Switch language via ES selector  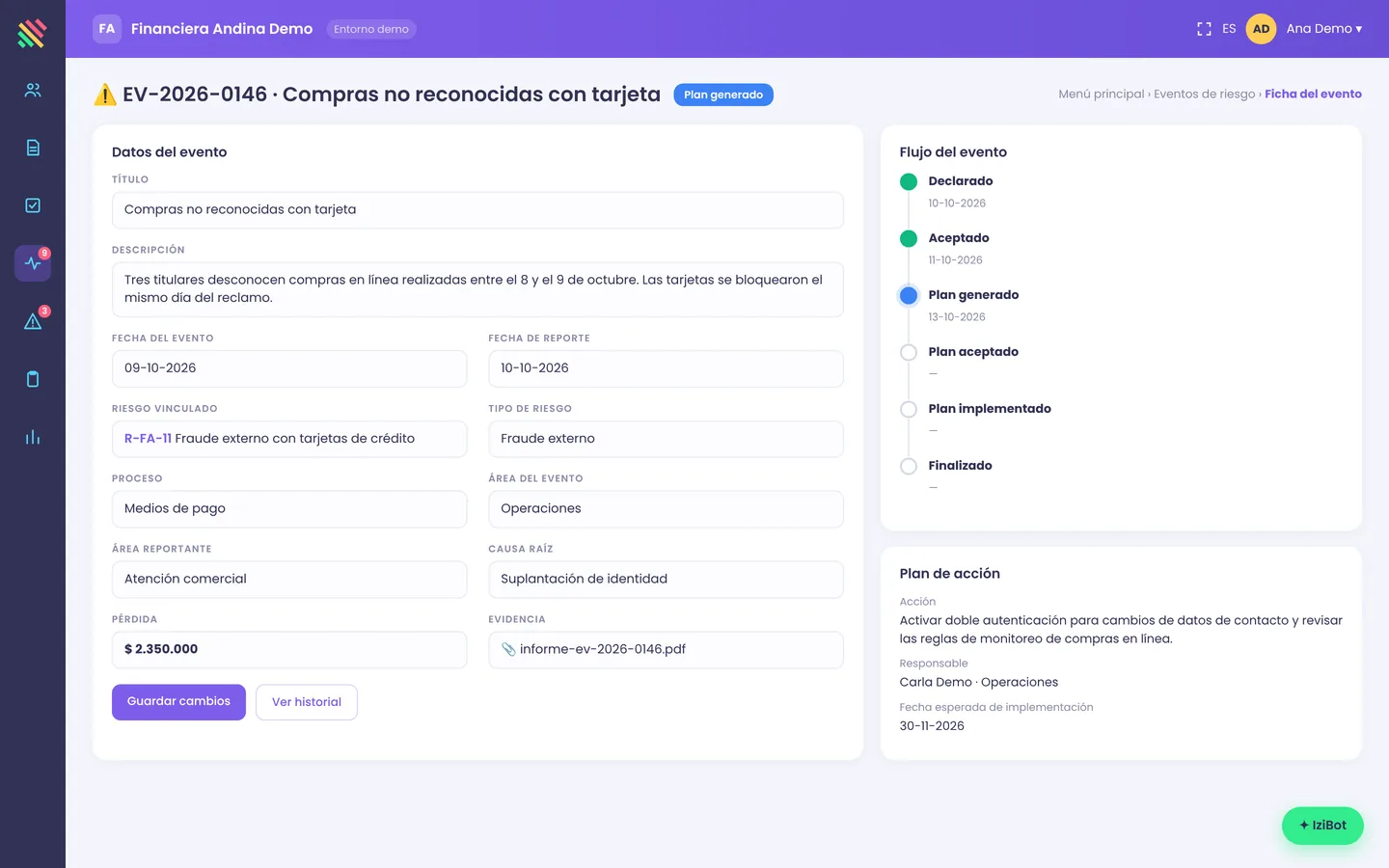1229,29
